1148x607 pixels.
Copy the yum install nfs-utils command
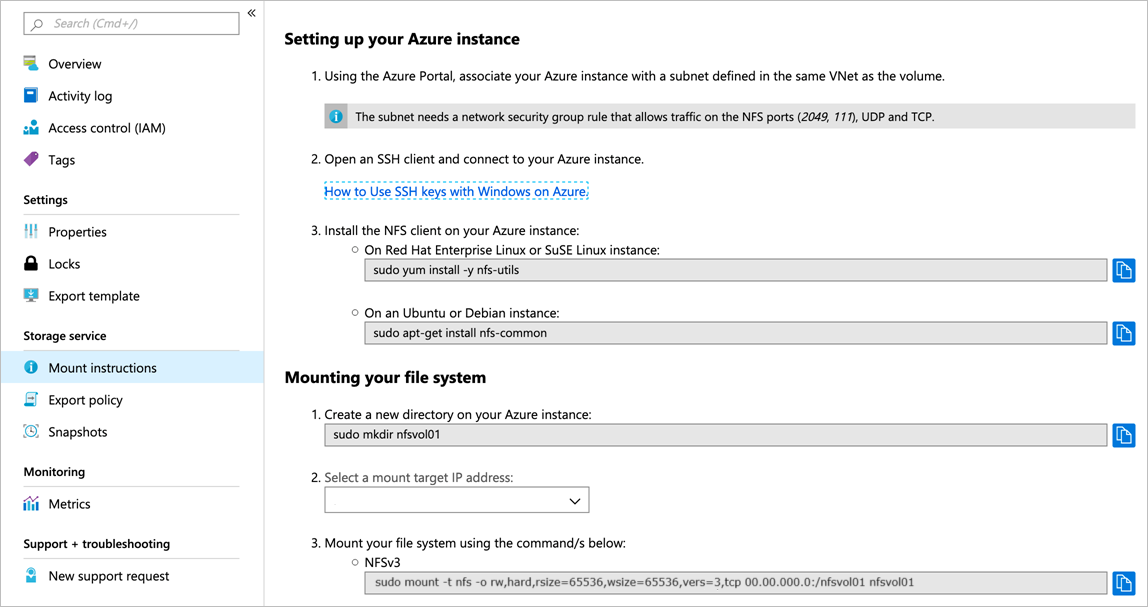pyautogui.click(x=1124, y=270)
